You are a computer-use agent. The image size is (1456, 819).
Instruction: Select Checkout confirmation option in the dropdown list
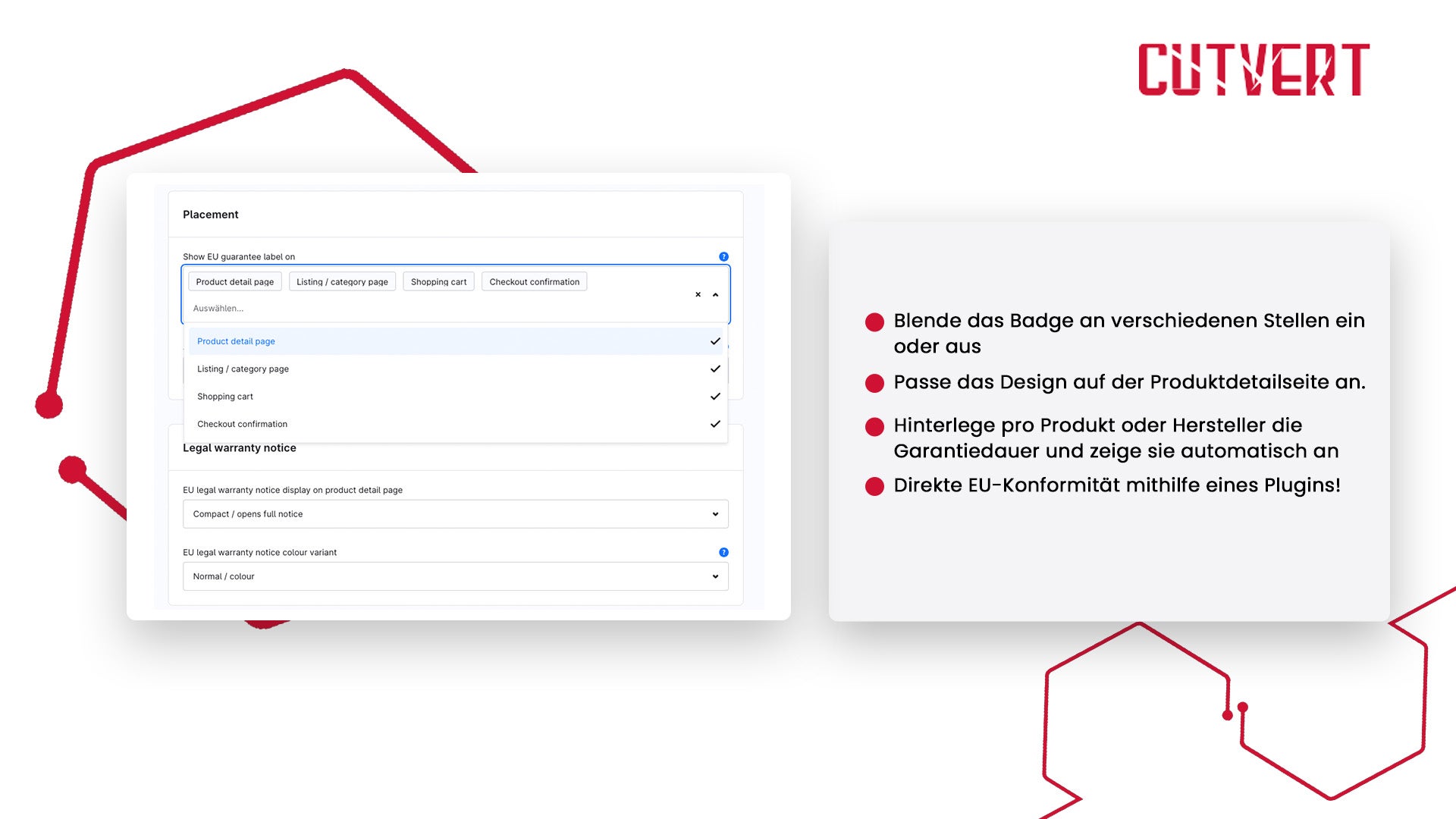point(455,424)
